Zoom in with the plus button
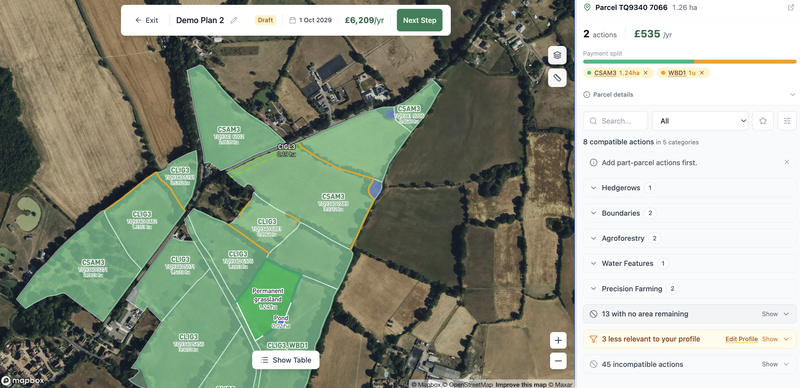Image resolution: width=800 pixels, height=388 pixels. pos(558,340)
